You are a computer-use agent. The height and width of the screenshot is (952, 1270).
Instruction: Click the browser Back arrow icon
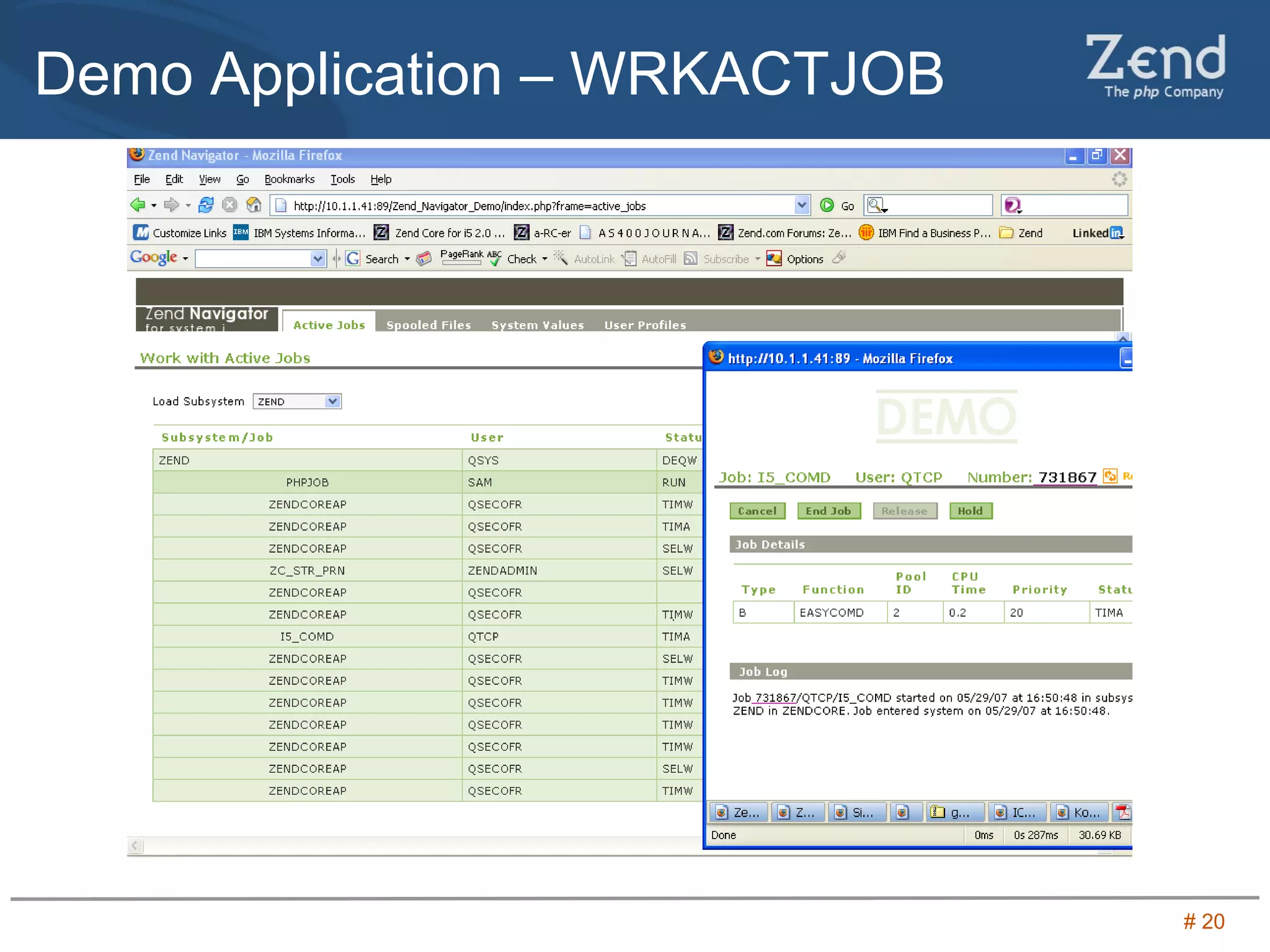(x=138, y=205)
